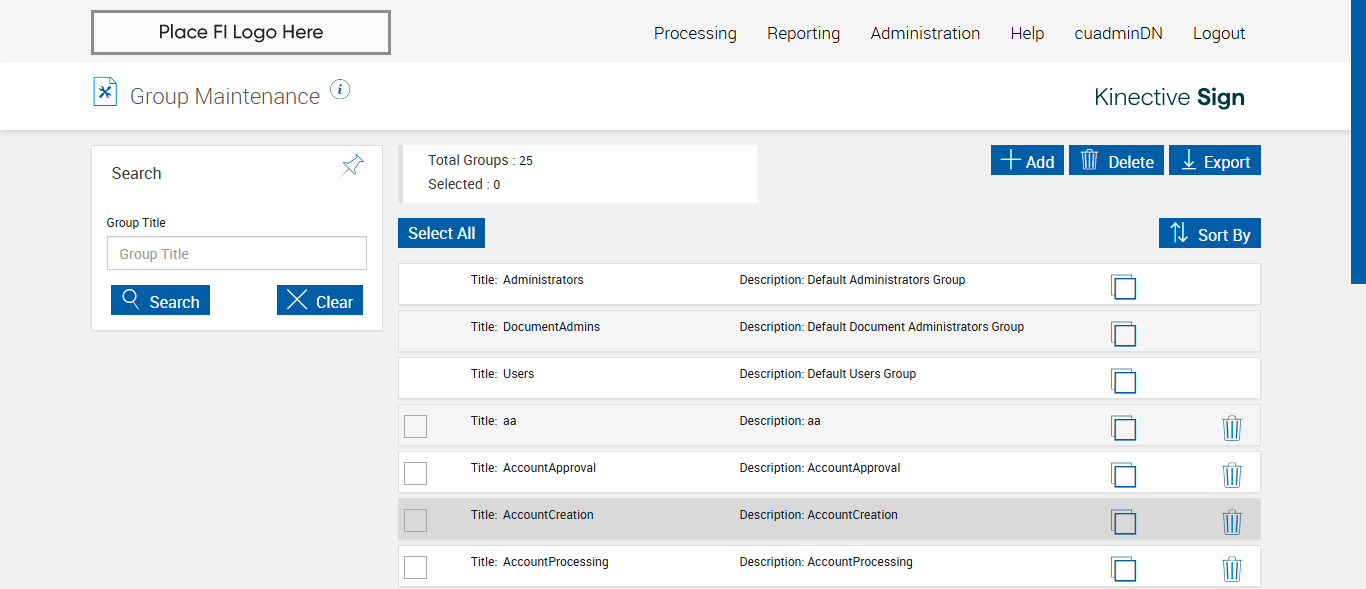1366x589 pixels.
Task: Open the Processing menu
Action: pyautogui.click(x=695, y=33)
